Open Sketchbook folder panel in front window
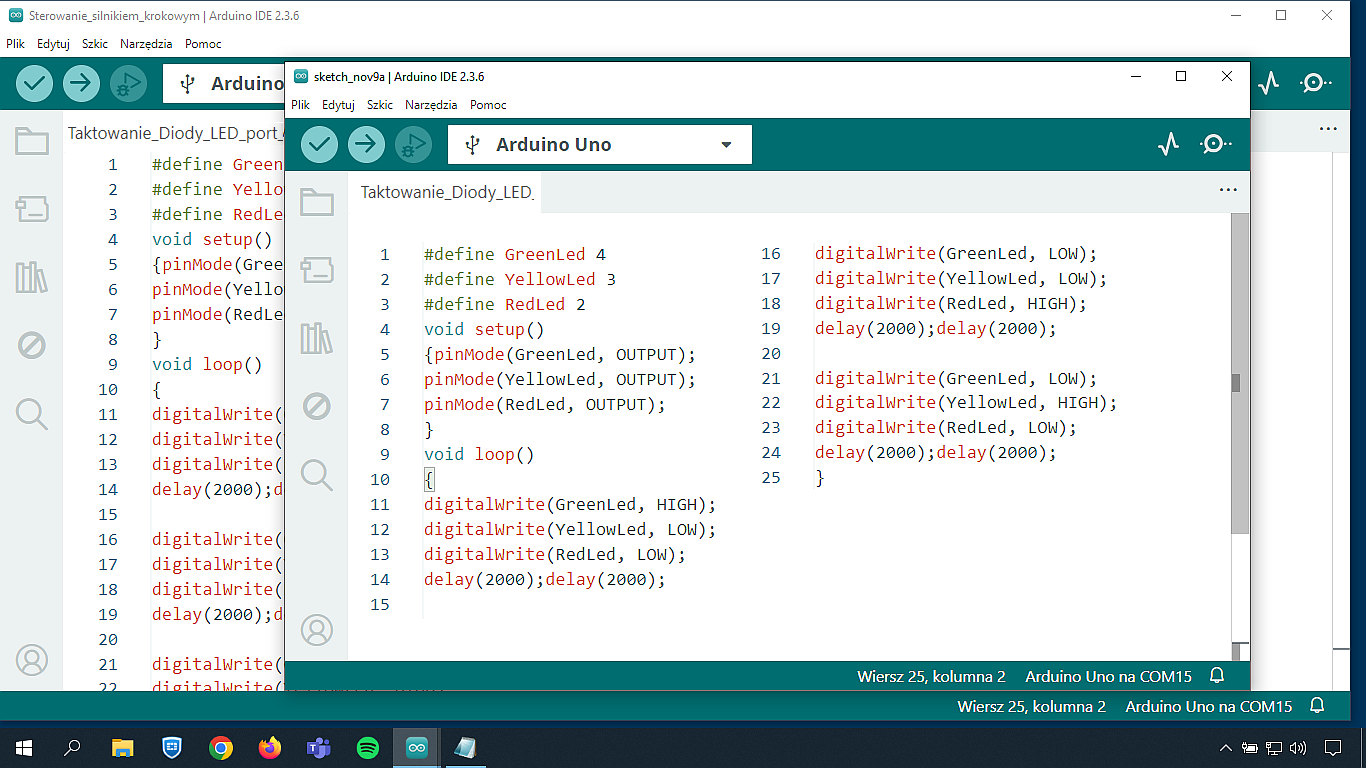Image resolution: width=1366 pixels, height=768 pixels. 317,202
